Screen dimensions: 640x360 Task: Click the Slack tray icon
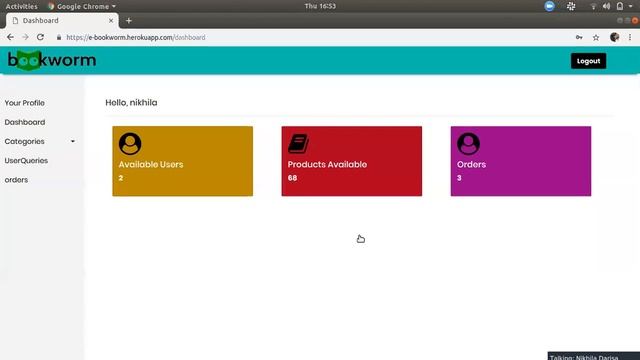click(571, 6)
